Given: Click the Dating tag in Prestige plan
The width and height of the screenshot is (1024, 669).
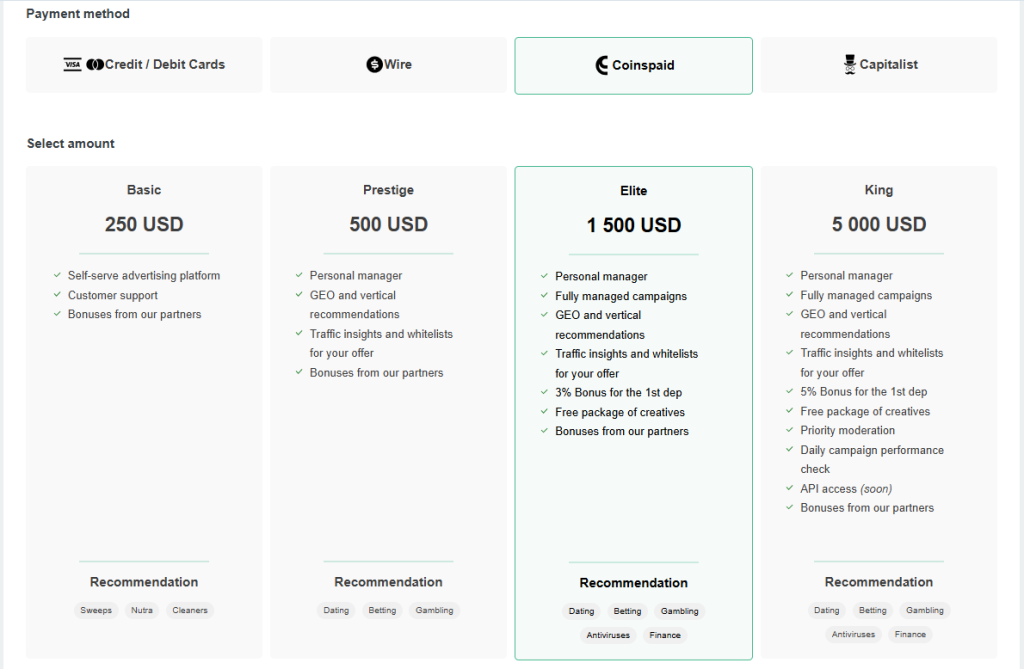Looking at the screenshot, I should [337, 610].
